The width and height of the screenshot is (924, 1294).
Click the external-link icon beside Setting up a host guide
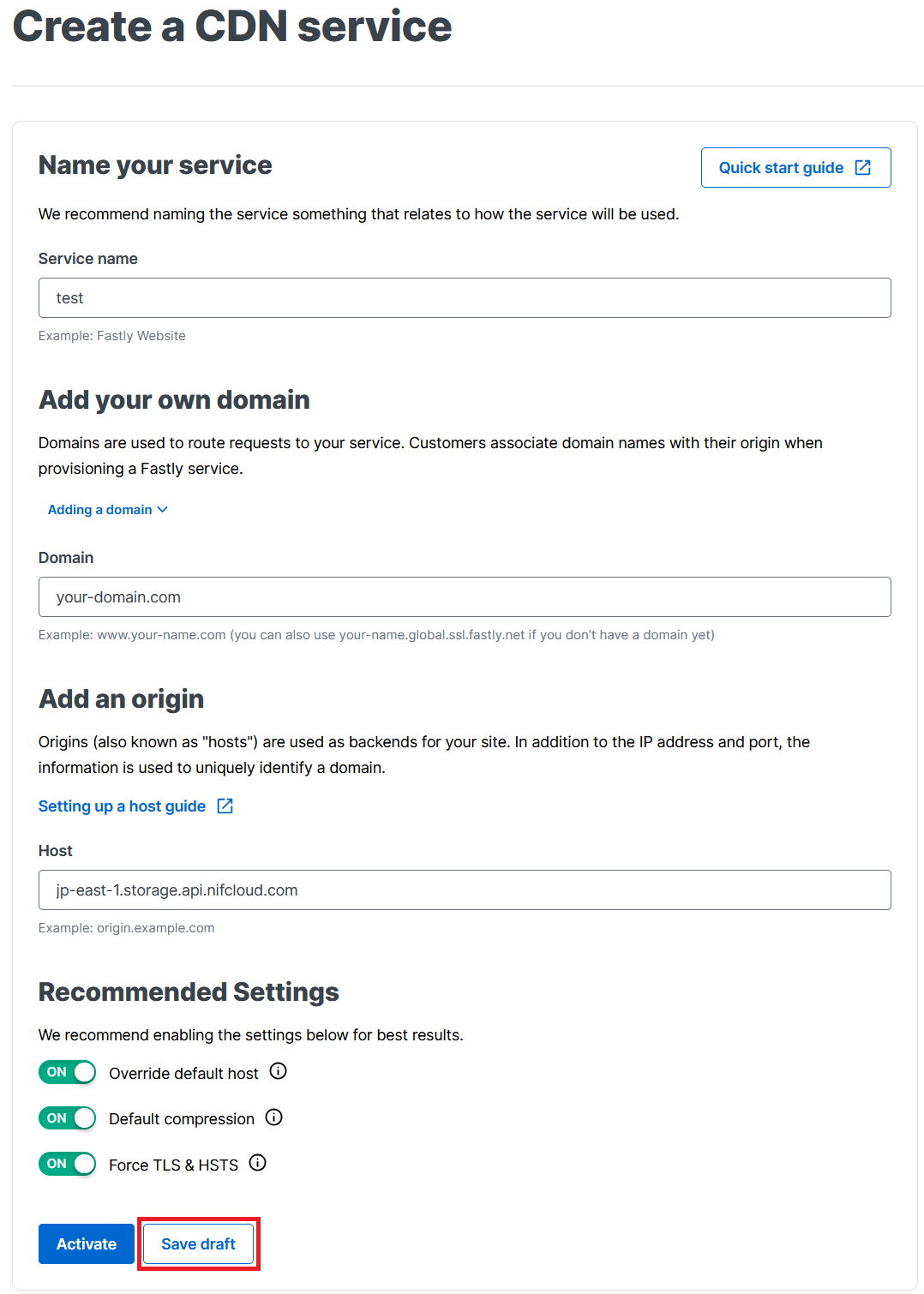coord(224,806)
